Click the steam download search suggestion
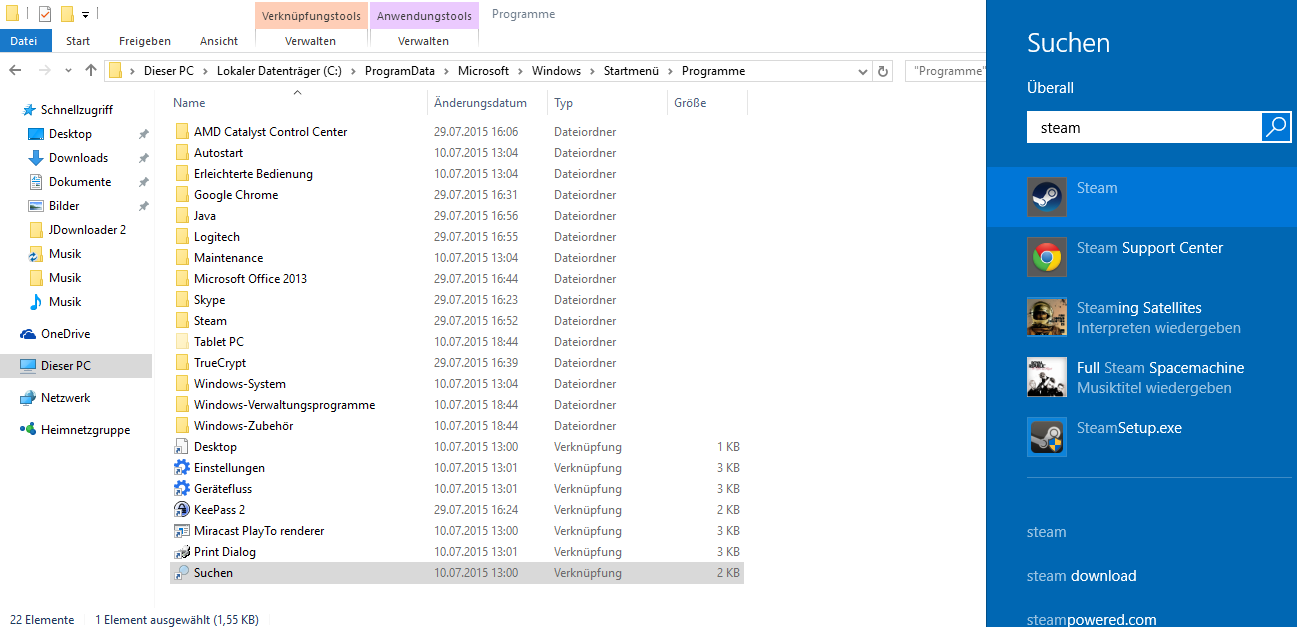Viewport: 1297px width, 627px height. [1081, 576]
